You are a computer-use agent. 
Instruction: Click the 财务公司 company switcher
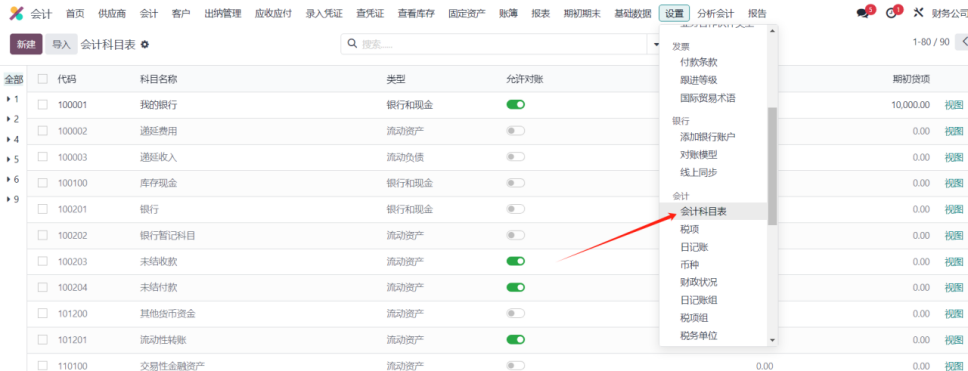pos(949,13)
